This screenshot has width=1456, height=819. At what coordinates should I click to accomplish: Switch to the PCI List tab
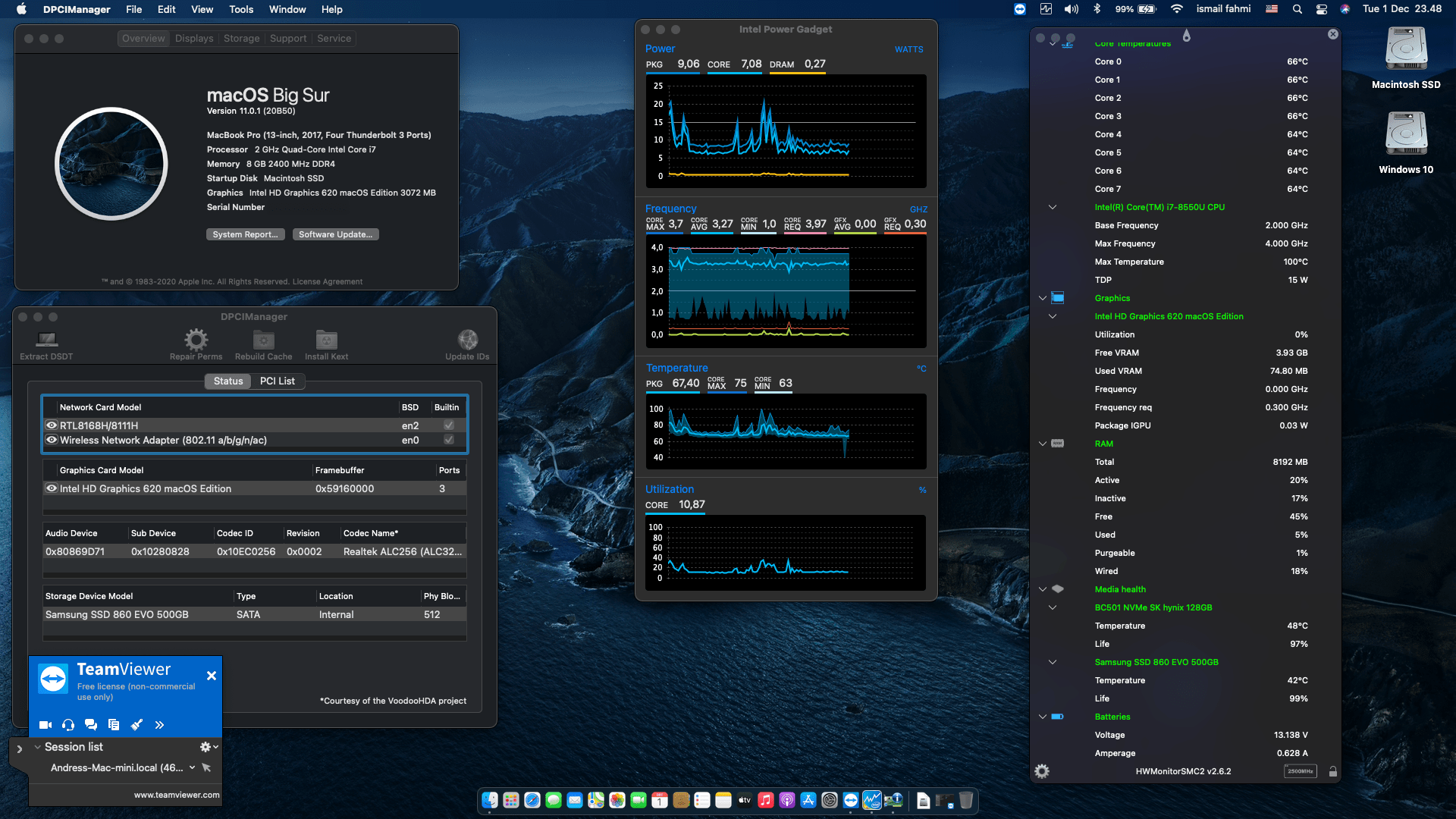277,381
